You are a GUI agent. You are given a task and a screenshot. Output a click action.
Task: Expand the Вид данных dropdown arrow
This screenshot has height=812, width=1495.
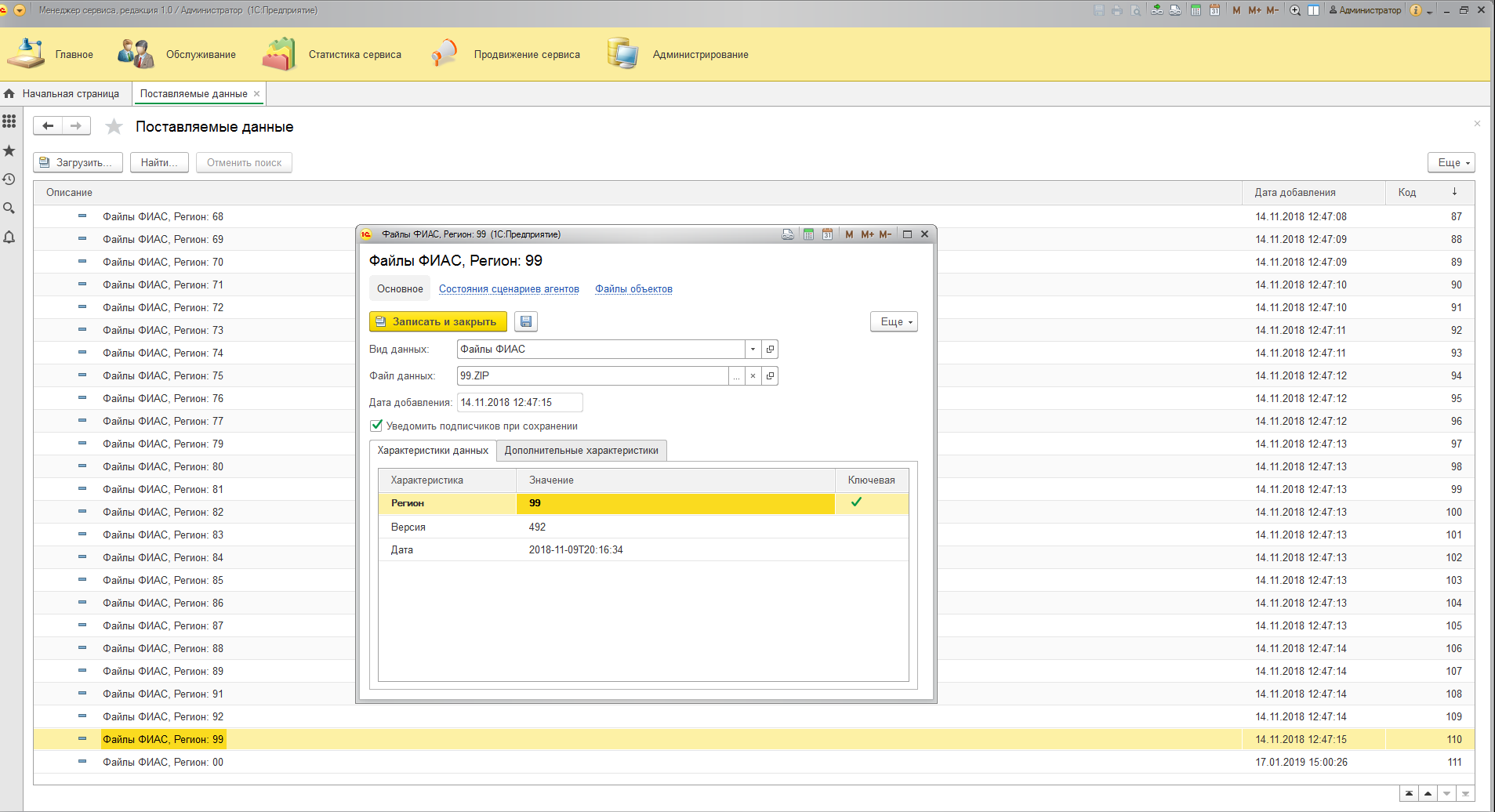click(753, 350)
